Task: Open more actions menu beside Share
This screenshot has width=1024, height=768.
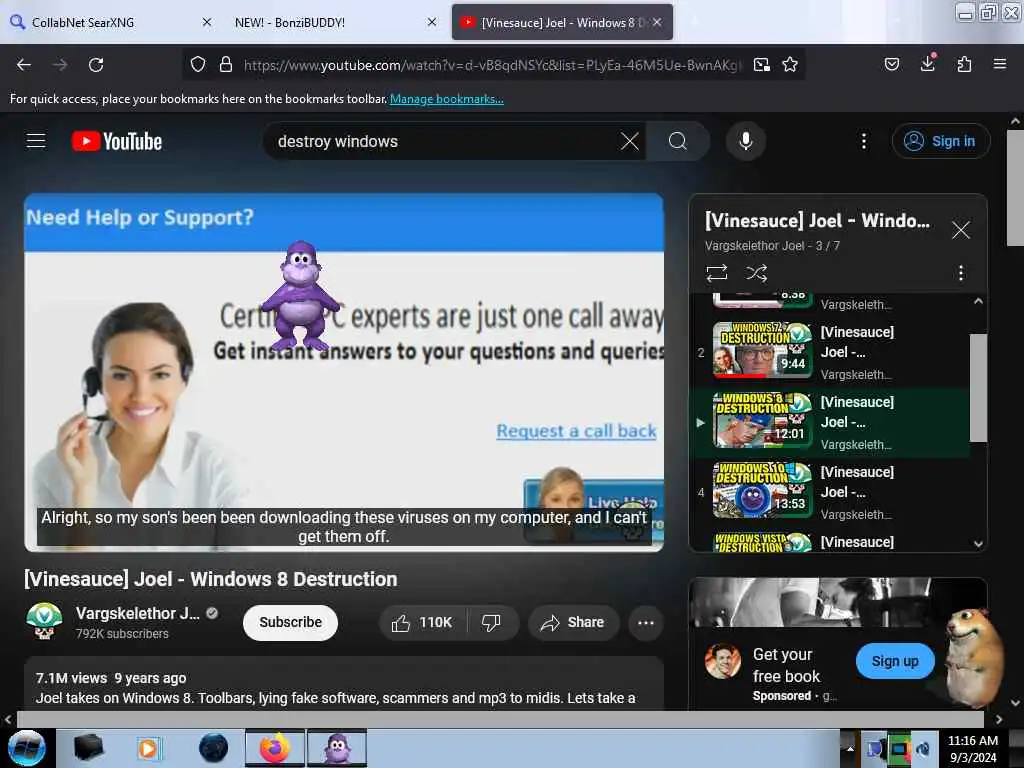Action: coord(646,622)
